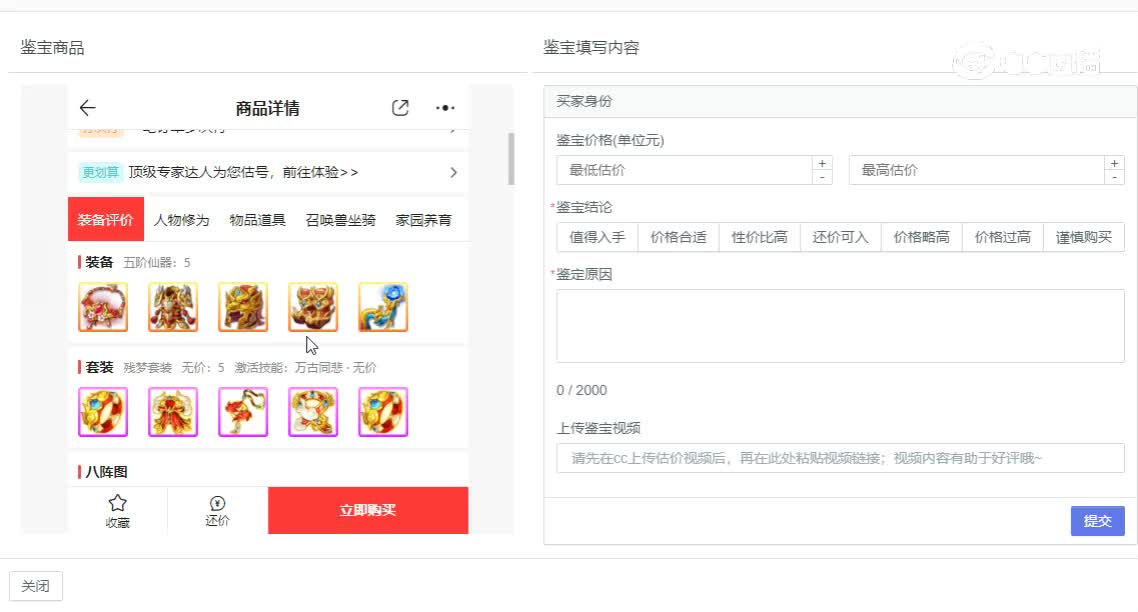Select the first 套装 ring item thumbnail
Image resolution: width=1138 pixels, height=612 pixels.
click(x=103, y=412)
